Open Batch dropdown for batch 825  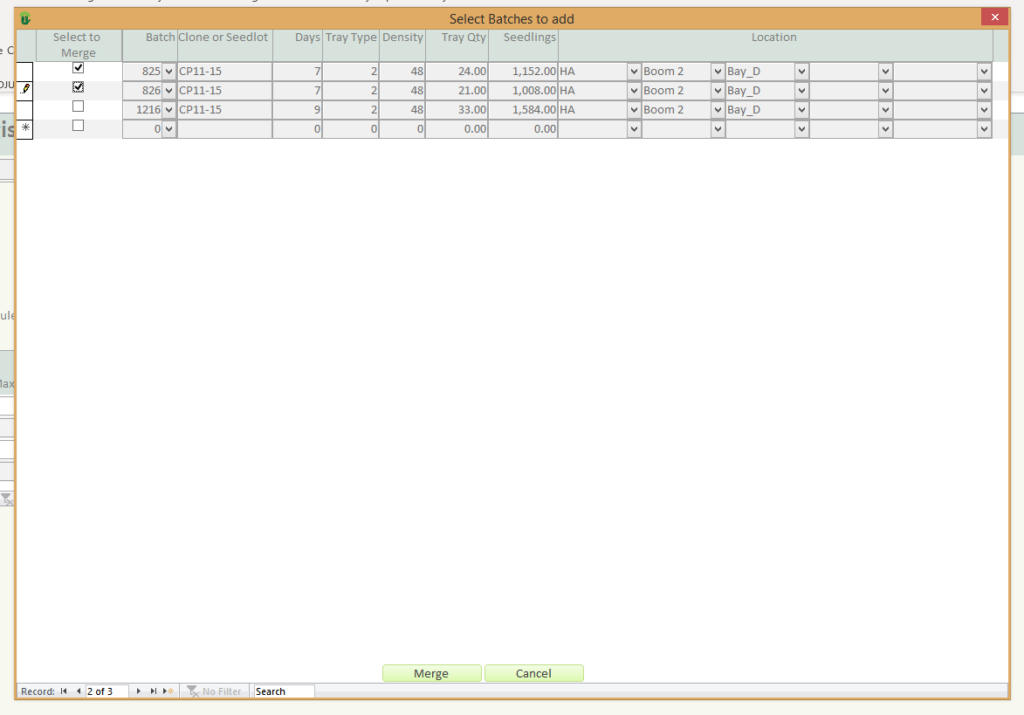pyautogui.click(x=169, y=72)
